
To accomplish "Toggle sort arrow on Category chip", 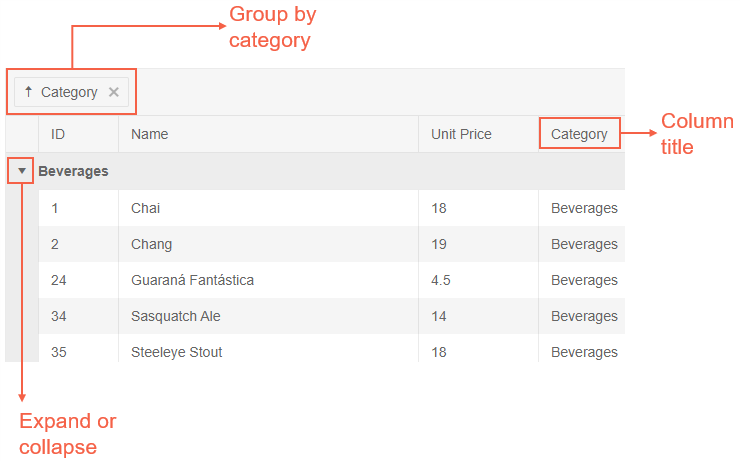I will coord(29,92).
